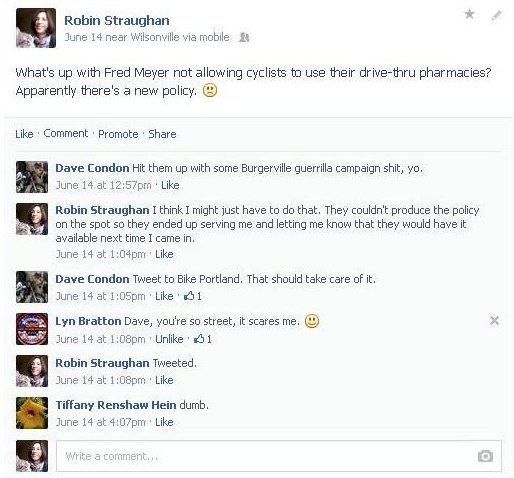Screen dimensions: 514x478
Task: Like Dave Condon's Burgerville comment
Action: pyautogui.click(x=170, y=185)
